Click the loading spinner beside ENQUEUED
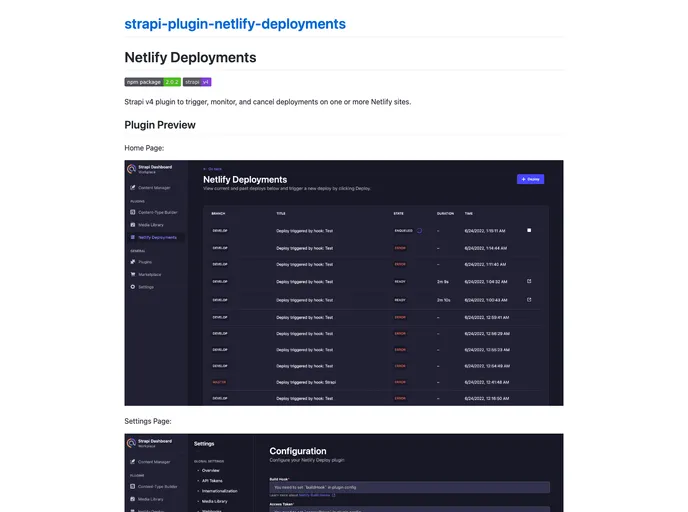The width and height of the screenshot is (688, 512). point(419,231)
